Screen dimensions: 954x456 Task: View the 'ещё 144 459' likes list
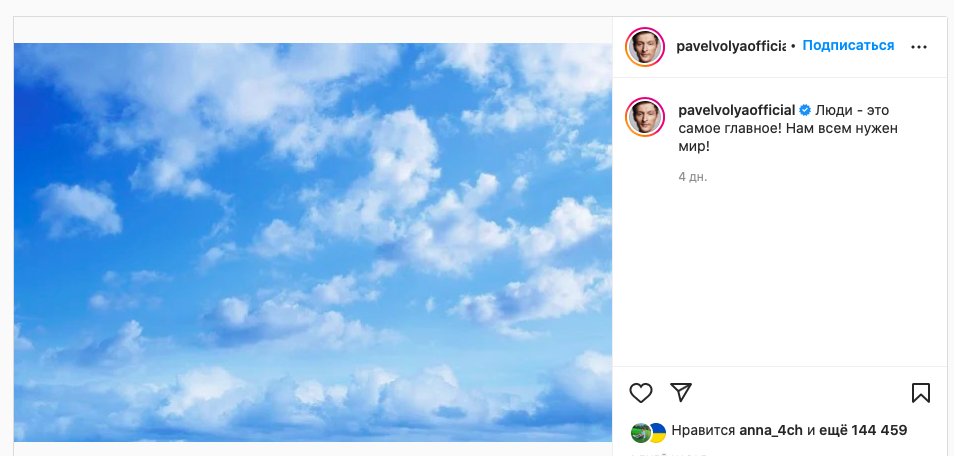pyautogui.click(x=865, y=431)
